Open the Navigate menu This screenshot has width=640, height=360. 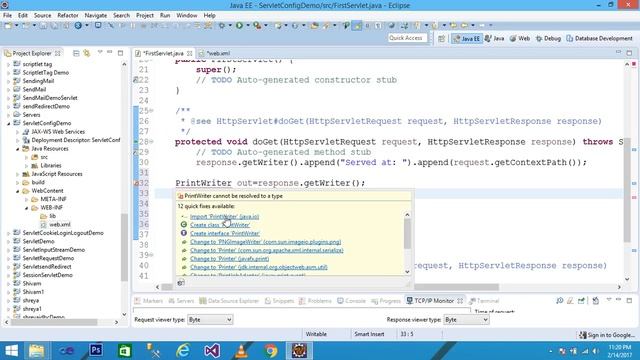point(96,15)
